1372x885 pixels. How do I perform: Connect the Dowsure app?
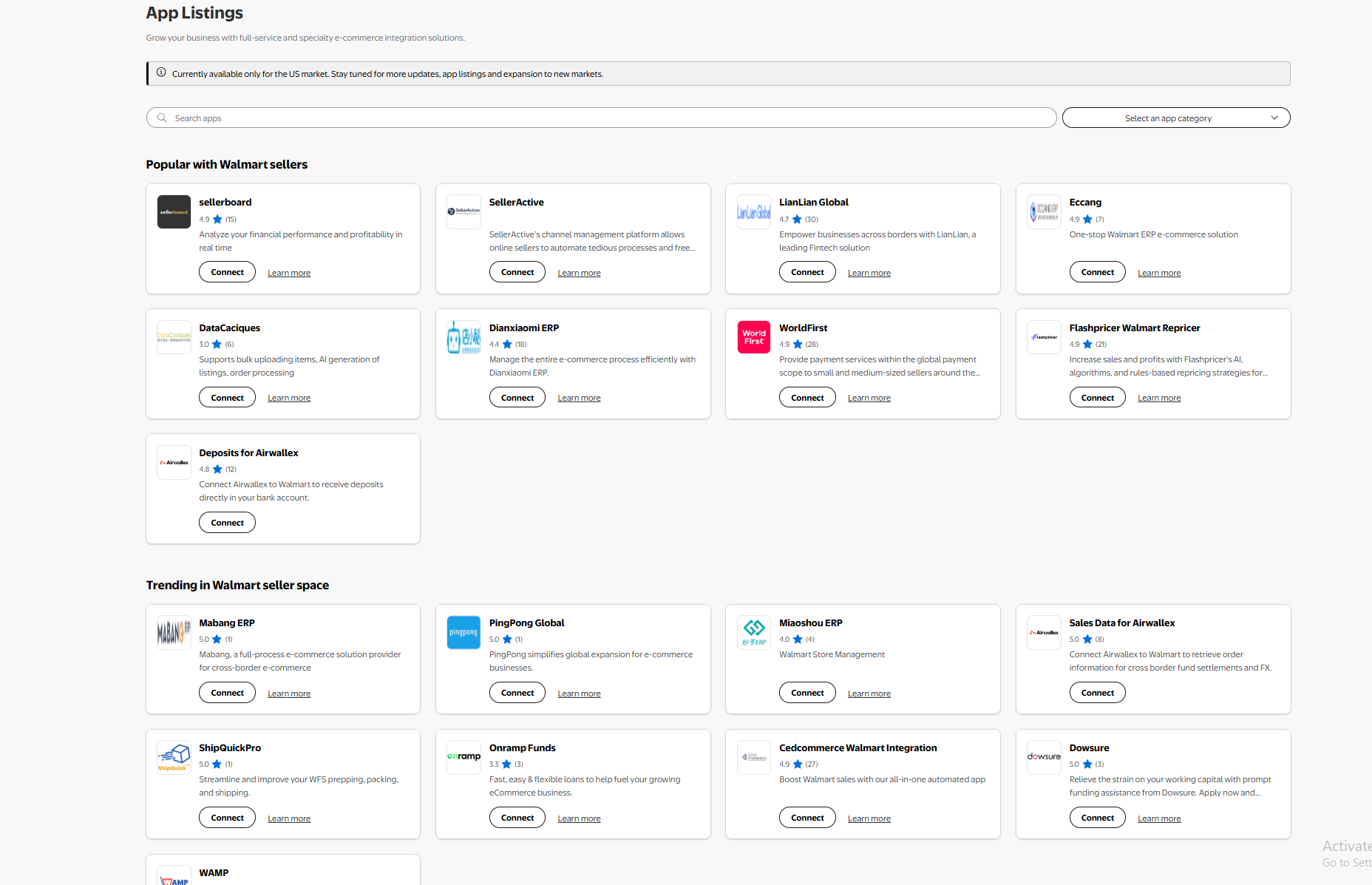coord(1097,818)
